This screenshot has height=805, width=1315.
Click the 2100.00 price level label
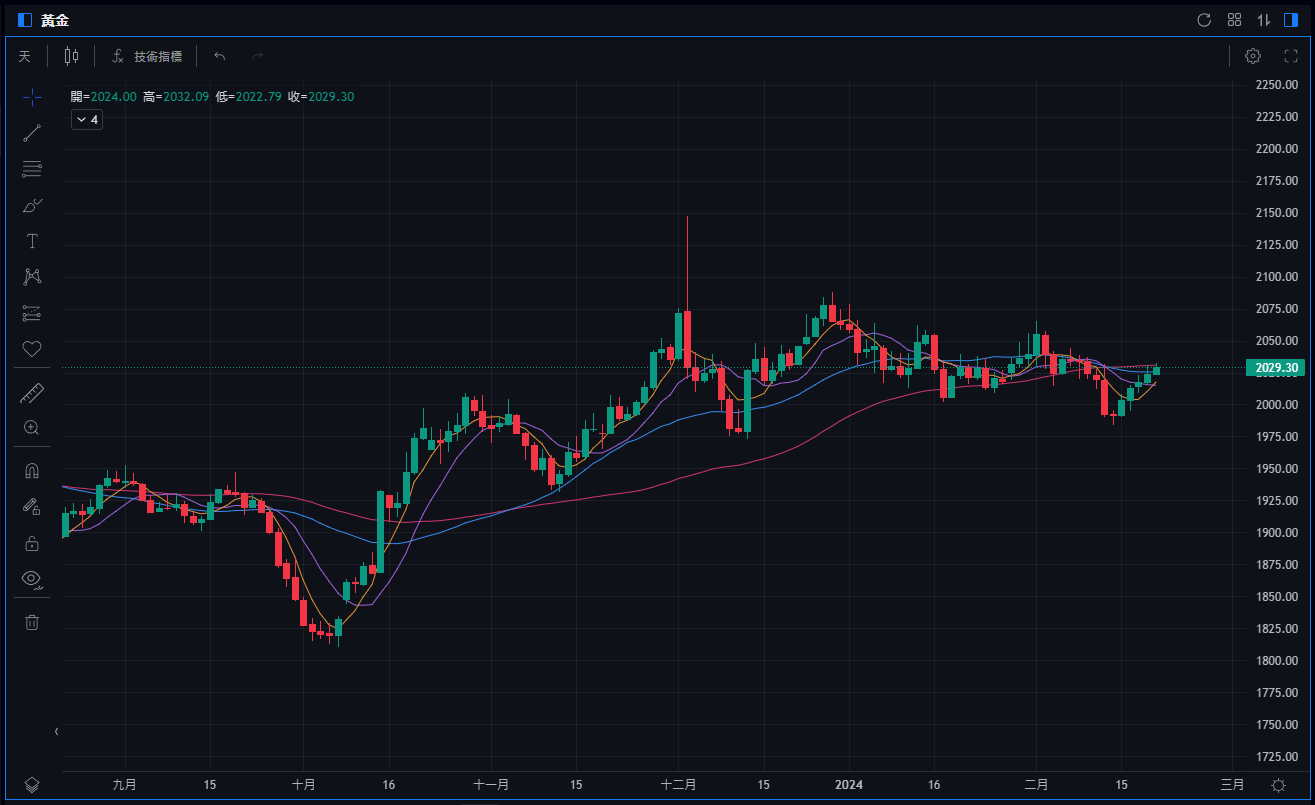tap(1276, 277)
